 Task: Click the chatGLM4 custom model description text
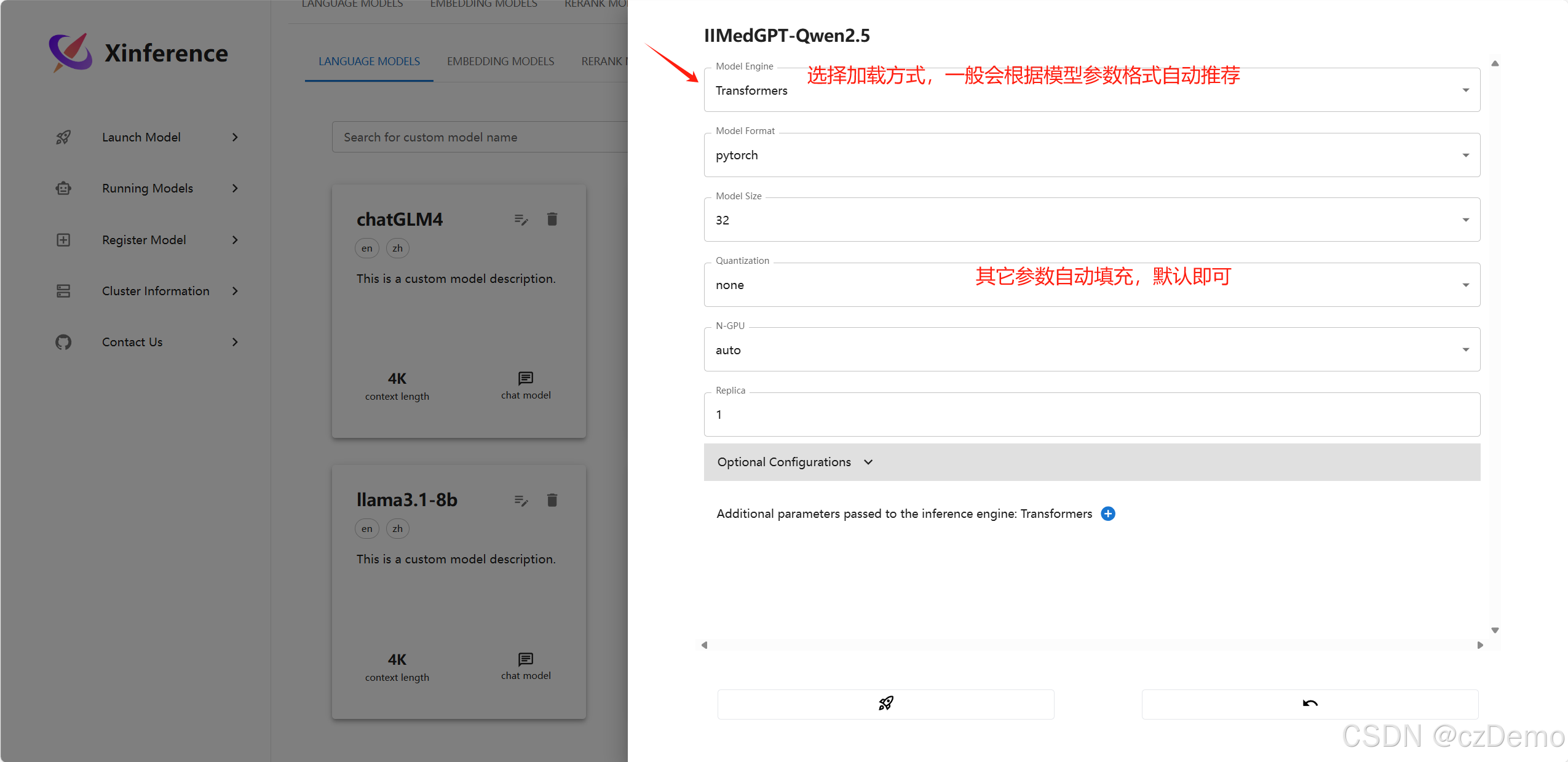456,279
